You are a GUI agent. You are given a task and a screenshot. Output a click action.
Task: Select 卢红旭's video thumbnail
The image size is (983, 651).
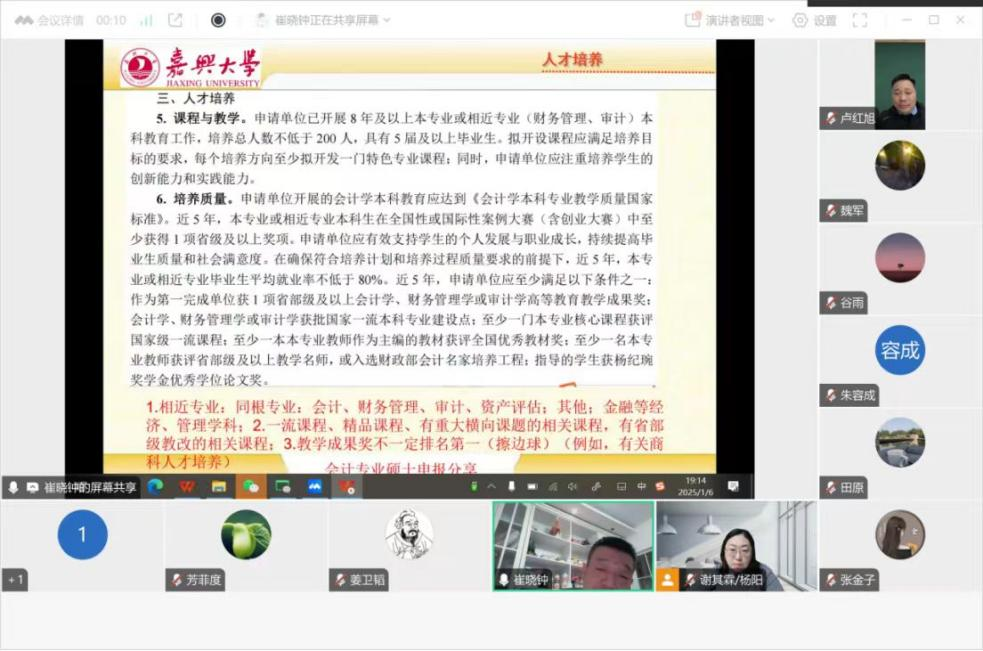[899, 86]
